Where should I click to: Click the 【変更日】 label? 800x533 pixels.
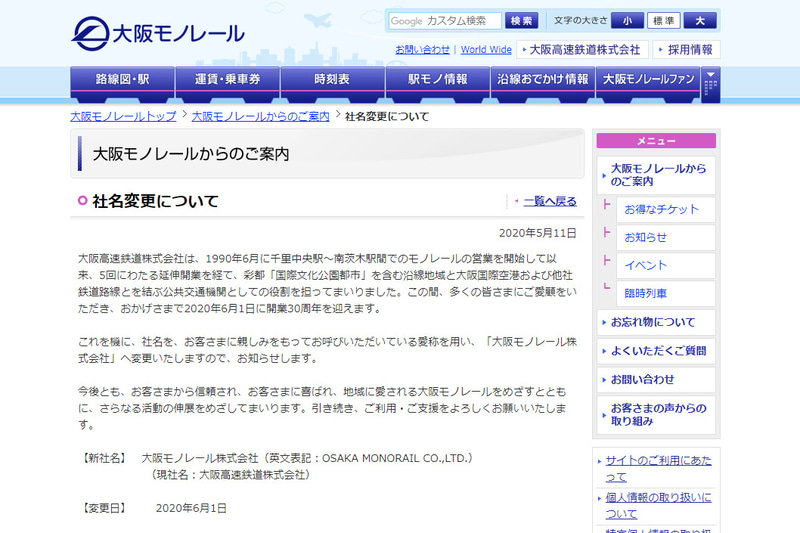[104, 508]
